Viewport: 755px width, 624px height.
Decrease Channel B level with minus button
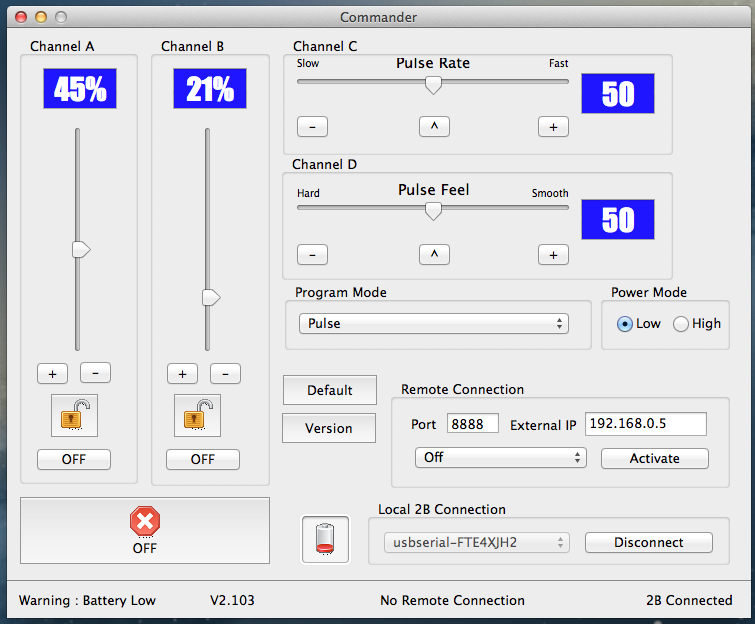[x=225, y=374]
